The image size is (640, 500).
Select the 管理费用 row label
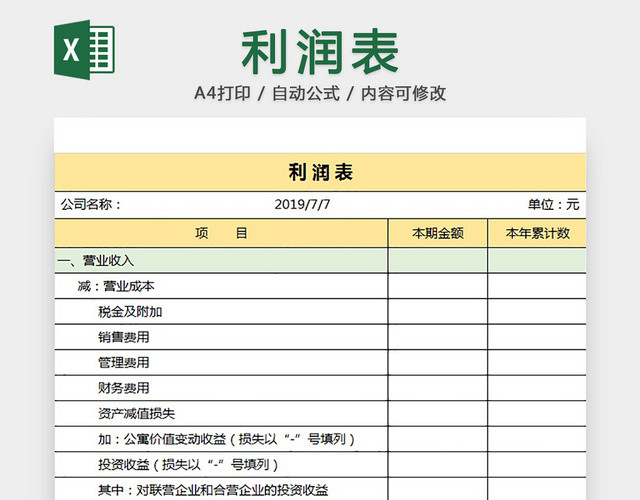click(124, 362)
